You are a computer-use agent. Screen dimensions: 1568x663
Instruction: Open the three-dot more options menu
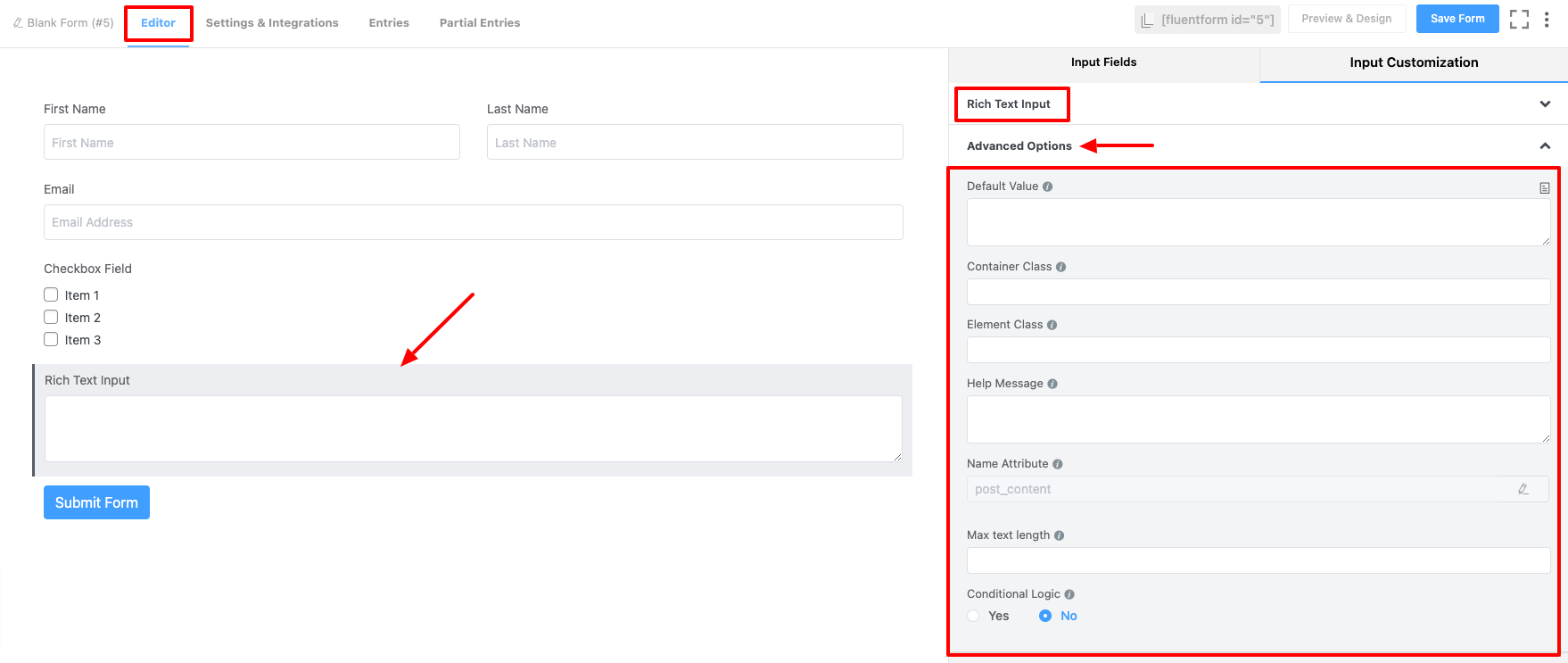point(1547,19)
